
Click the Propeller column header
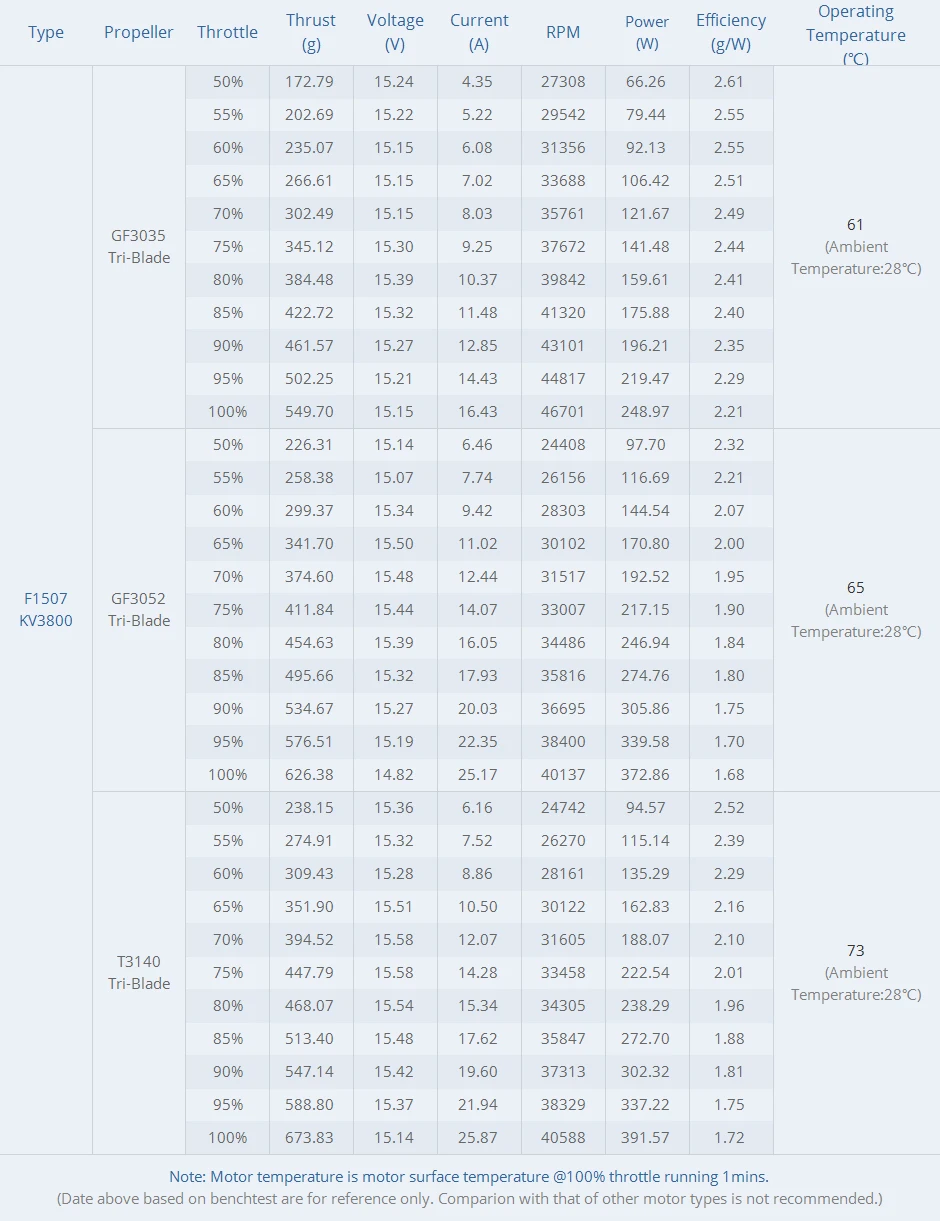click(138, 33)
